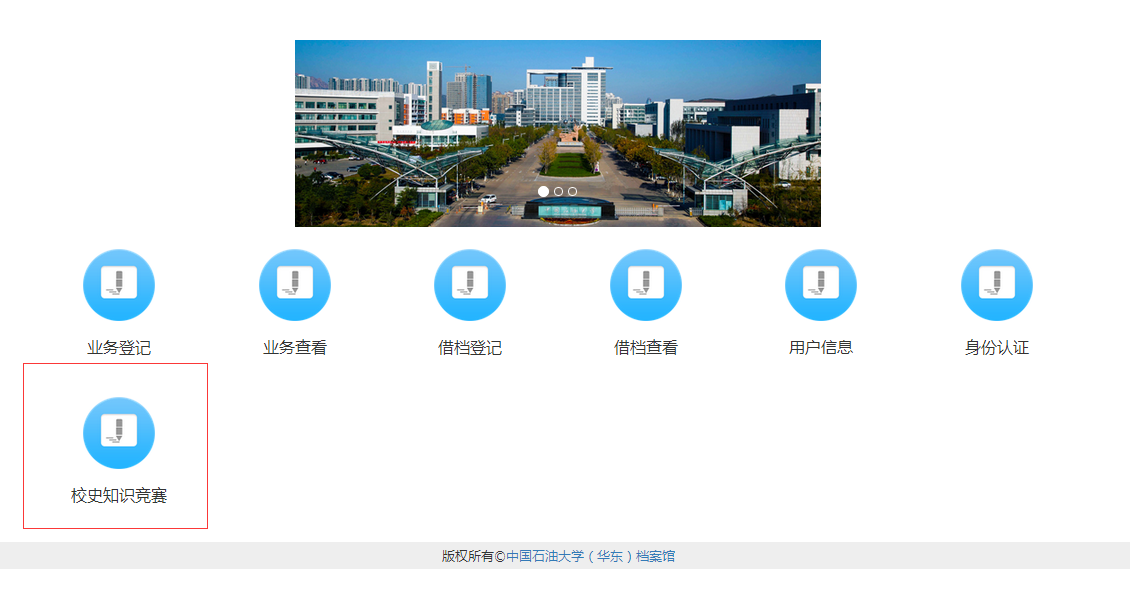The height and width of the screenshot is (591, 1130).
Task: Click the 校史知识竞赛 text label
Action: (x=119, y=496)
